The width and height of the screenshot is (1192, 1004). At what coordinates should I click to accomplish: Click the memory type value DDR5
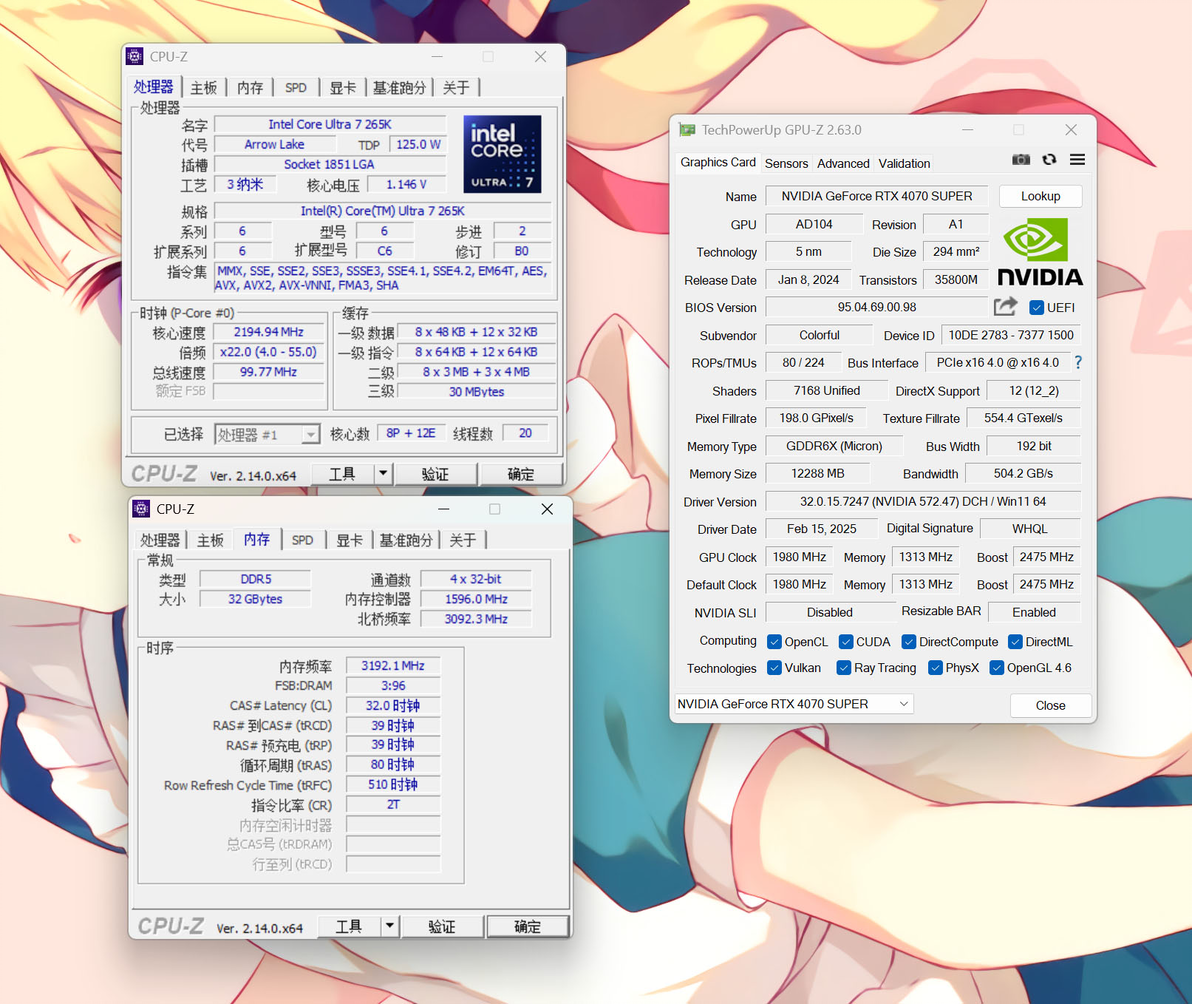(x=255, y=579)
